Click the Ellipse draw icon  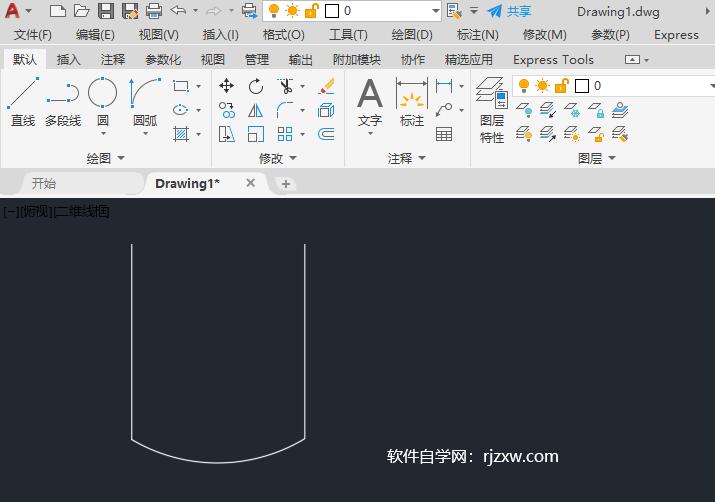pos(181,110)
